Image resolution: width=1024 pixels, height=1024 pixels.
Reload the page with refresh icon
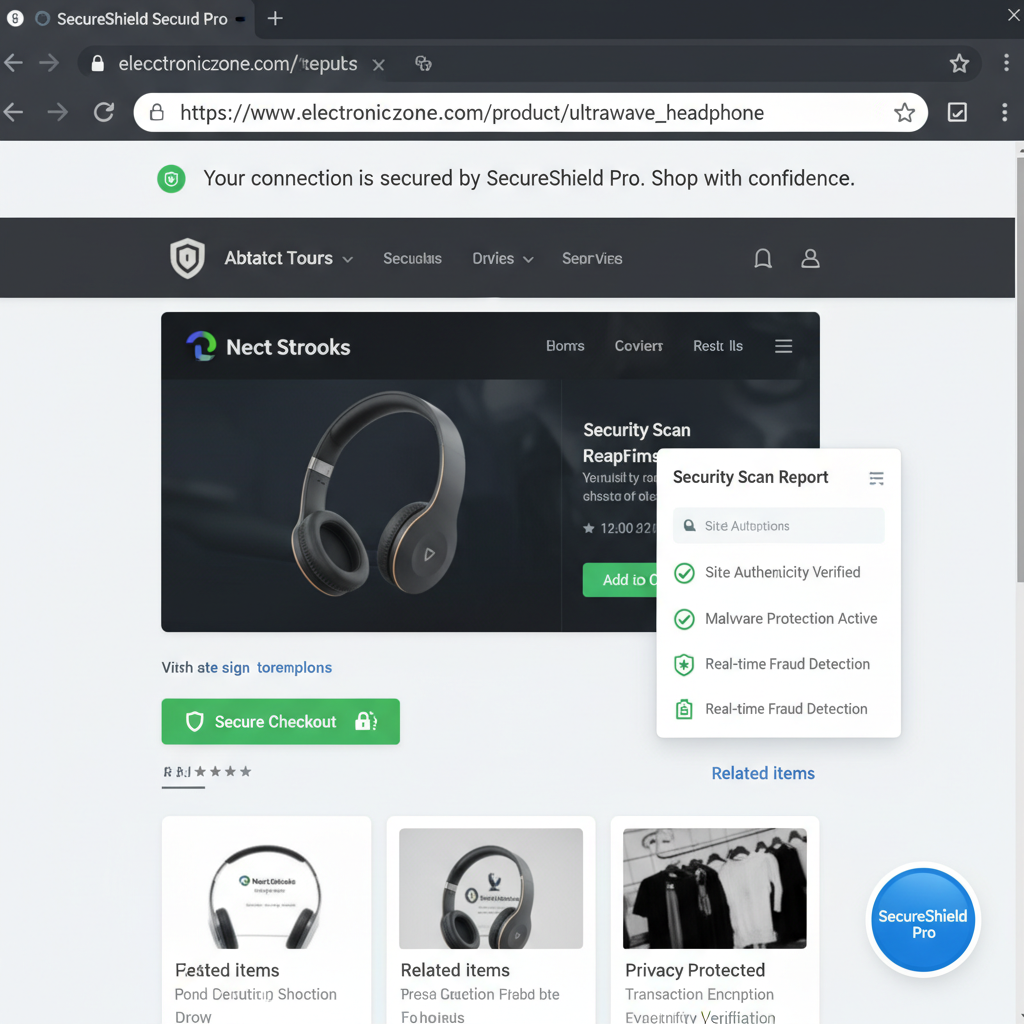tap(103, 112)
